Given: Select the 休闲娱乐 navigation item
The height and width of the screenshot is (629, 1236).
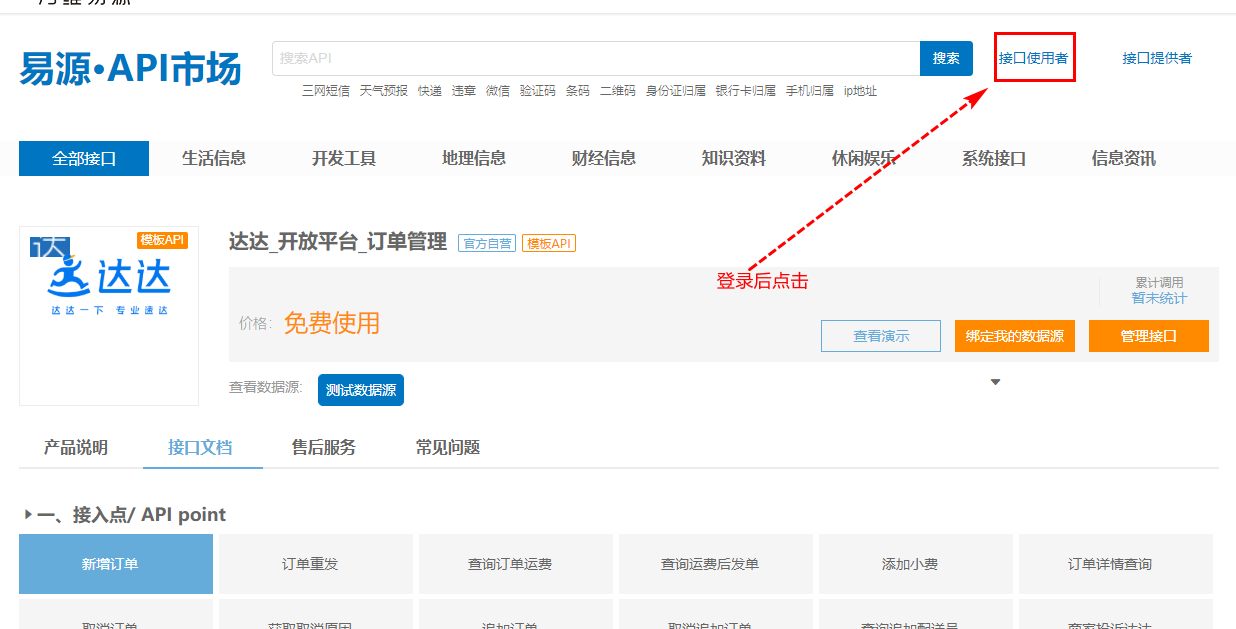Looking at the screenshot, I should (864, 158).
